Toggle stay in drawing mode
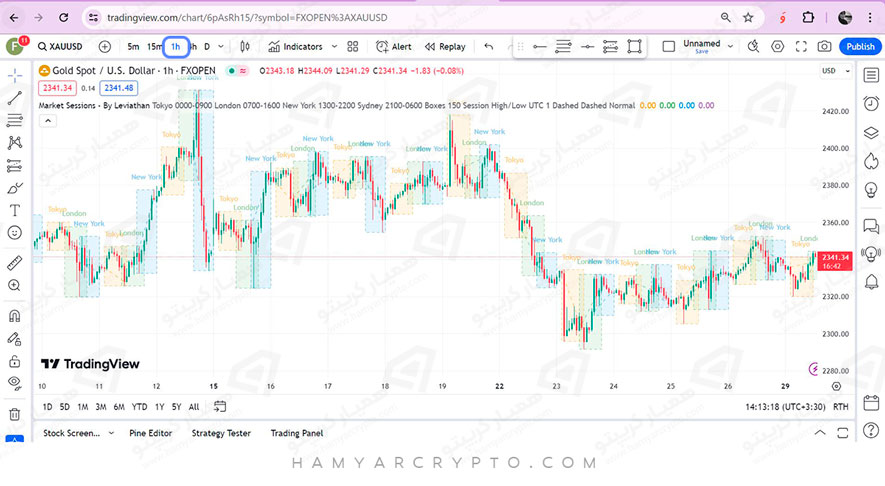Image resolution: width=885 pixels, height=486 pixels. click(15, 339)
